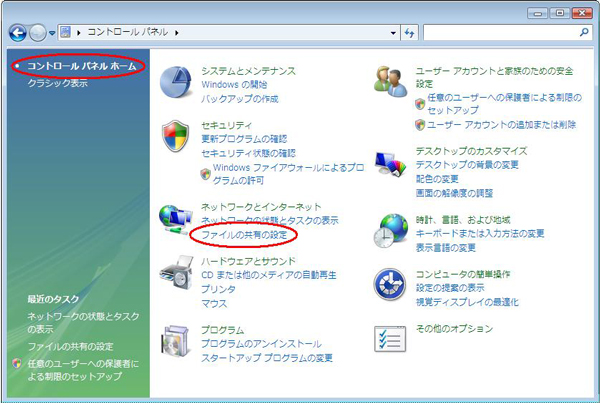600x403 pixels.
Task: Click the search input field
Action: point(501,33)
